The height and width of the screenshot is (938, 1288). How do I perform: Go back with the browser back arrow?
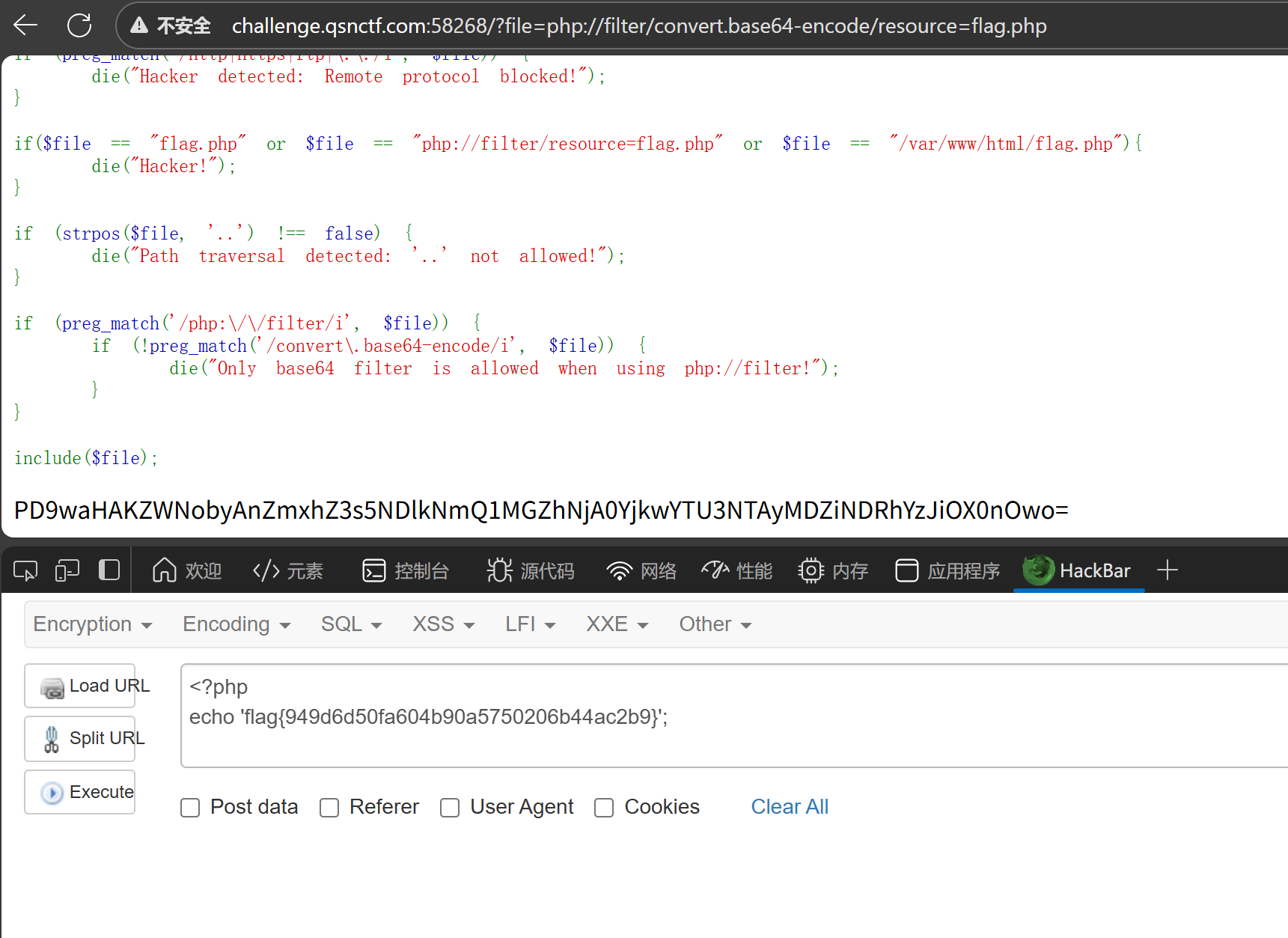coord(25,25)
